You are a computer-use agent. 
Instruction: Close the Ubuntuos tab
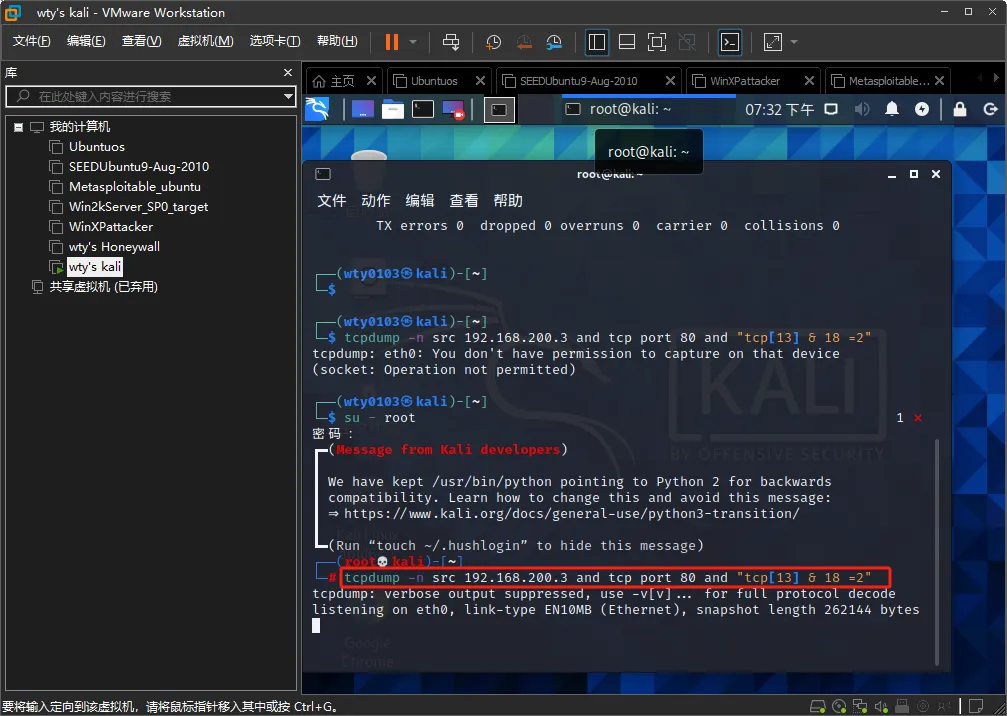(x=480, y=81)
